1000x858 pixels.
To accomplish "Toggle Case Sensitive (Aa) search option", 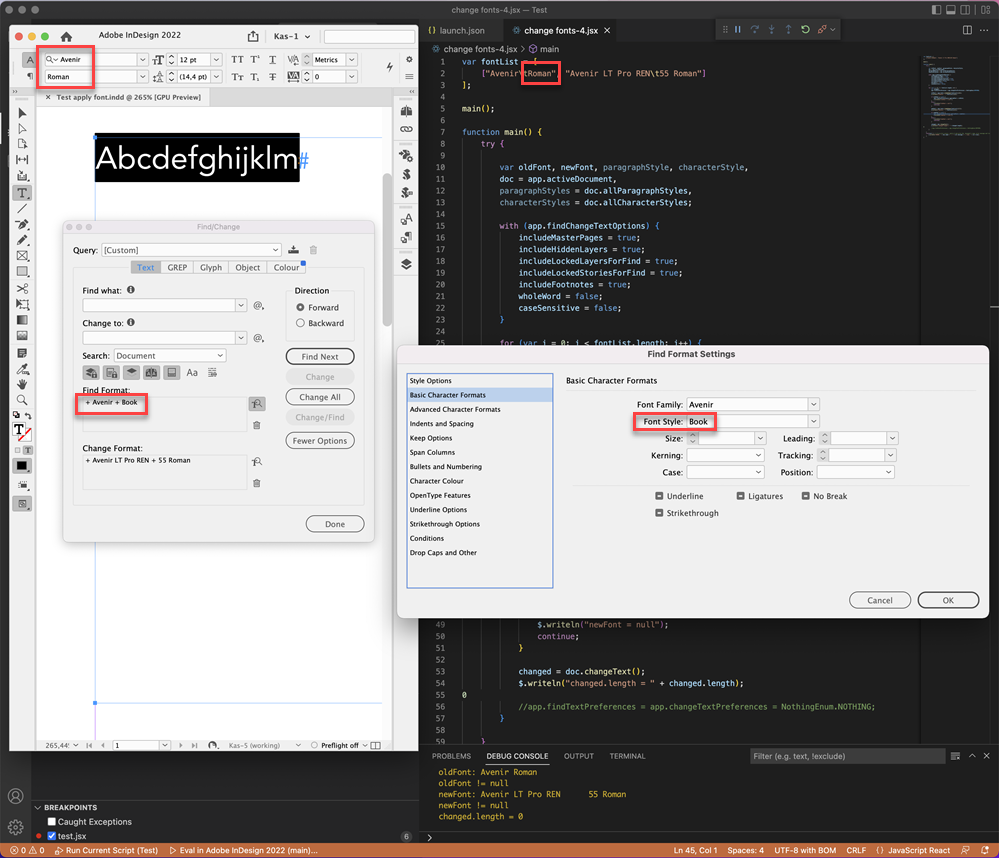I will 192,373.
